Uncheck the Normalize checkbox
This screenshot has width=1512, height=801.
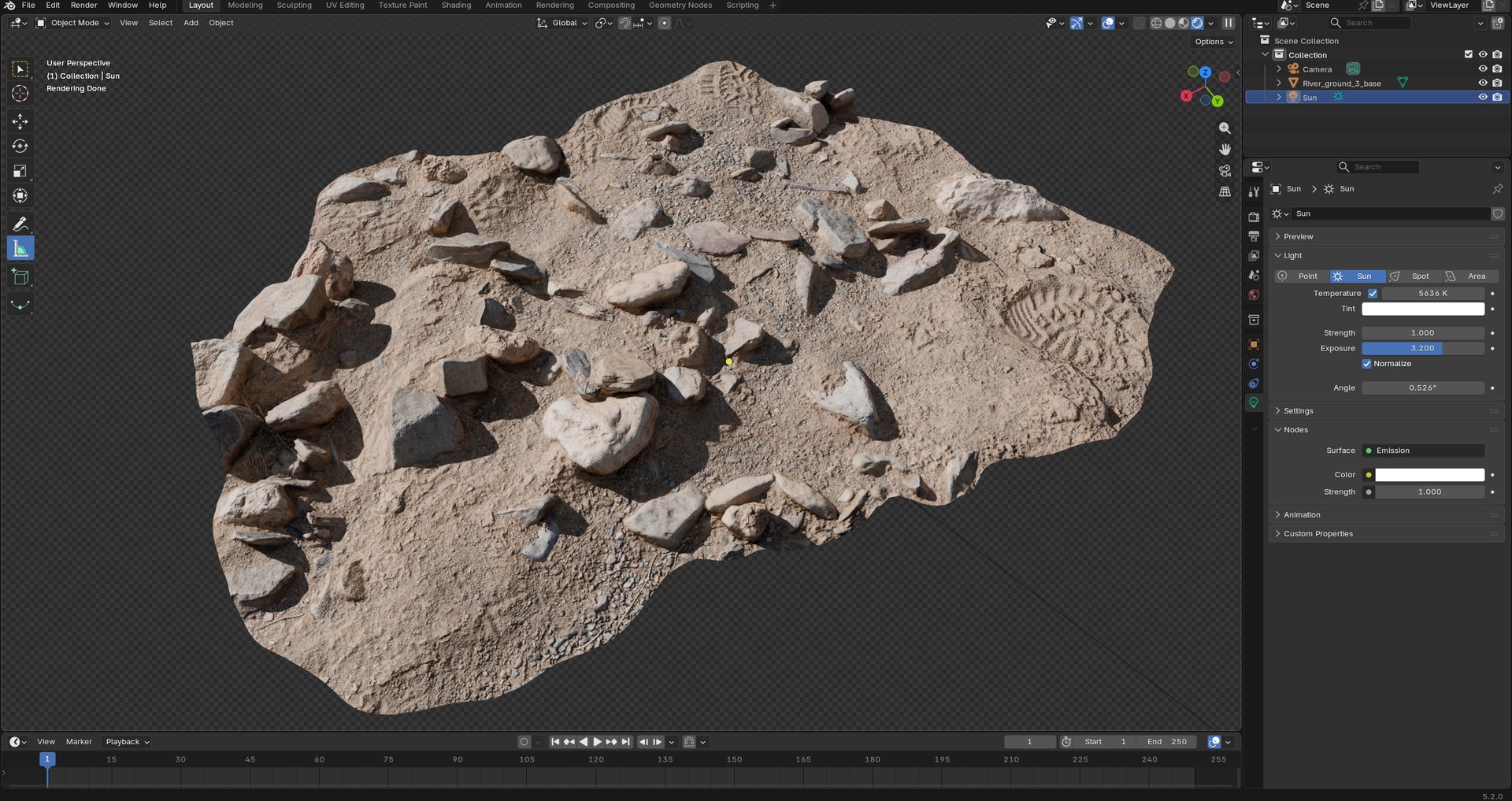pos(1367,364)
